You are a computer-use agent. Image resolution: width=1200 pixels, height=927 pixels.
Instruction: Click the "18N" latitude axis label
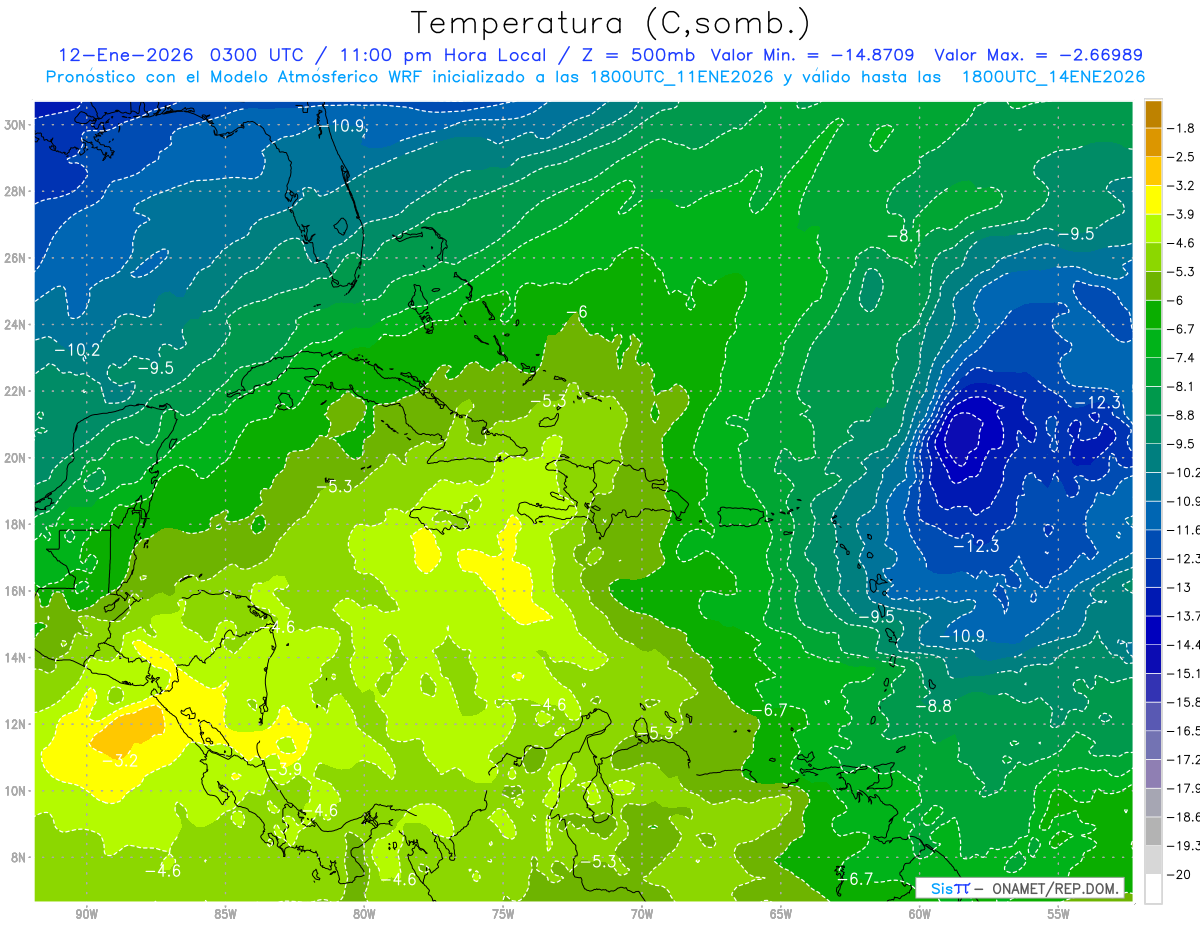15,524
